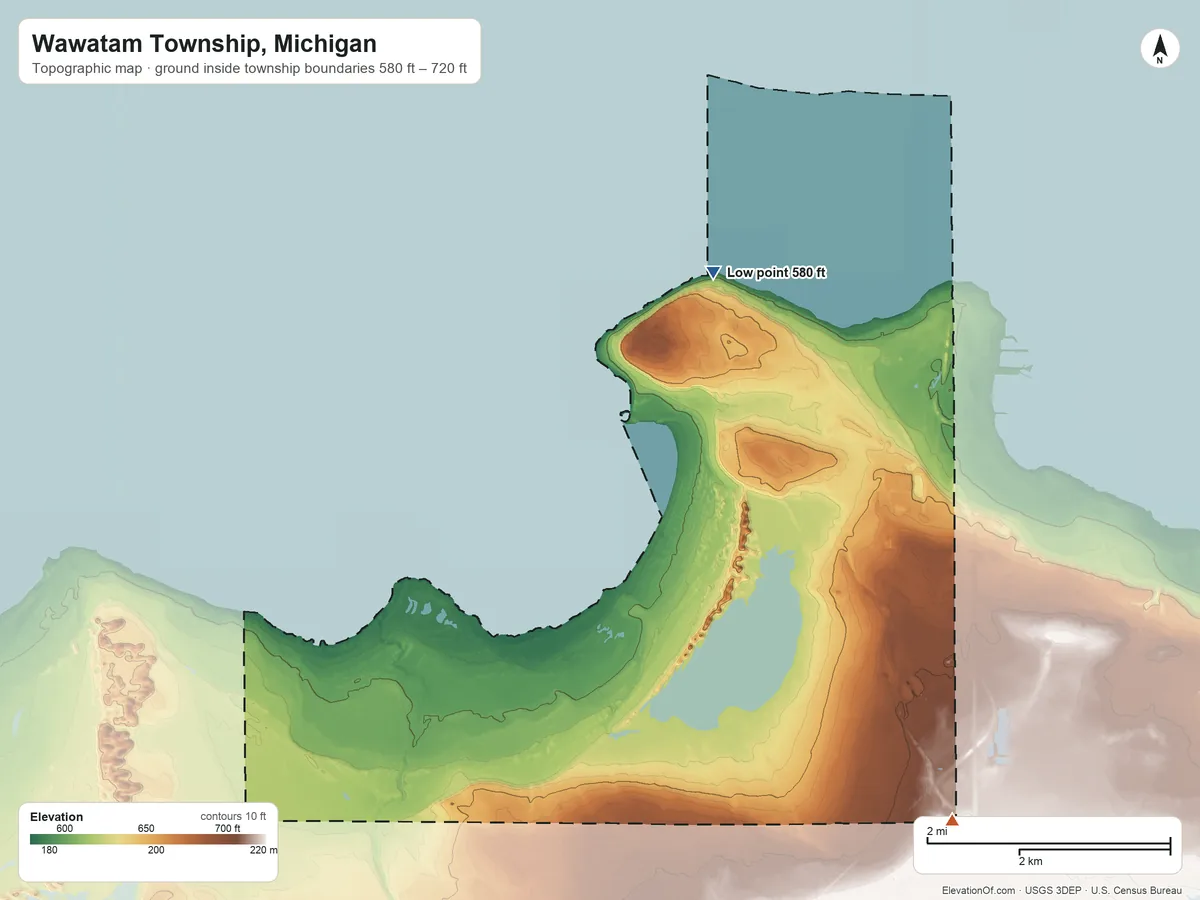Click the 'USGS 3DEP' attribution text
Image resolution: width=1200 pixels, height=900 pixels.
(x=1054, y=890)
